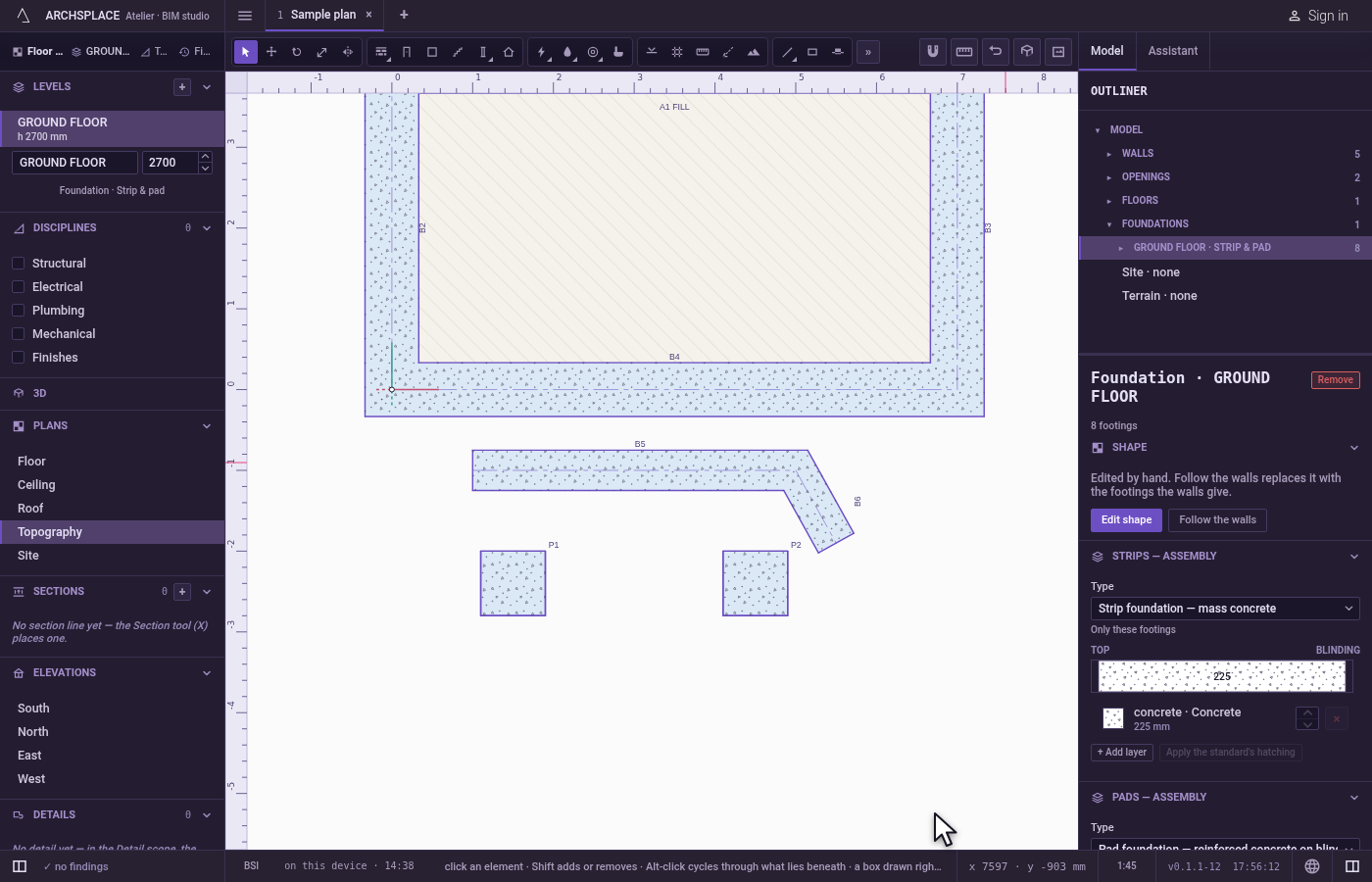Select the wall tool with brick icon

coord(381,52)
